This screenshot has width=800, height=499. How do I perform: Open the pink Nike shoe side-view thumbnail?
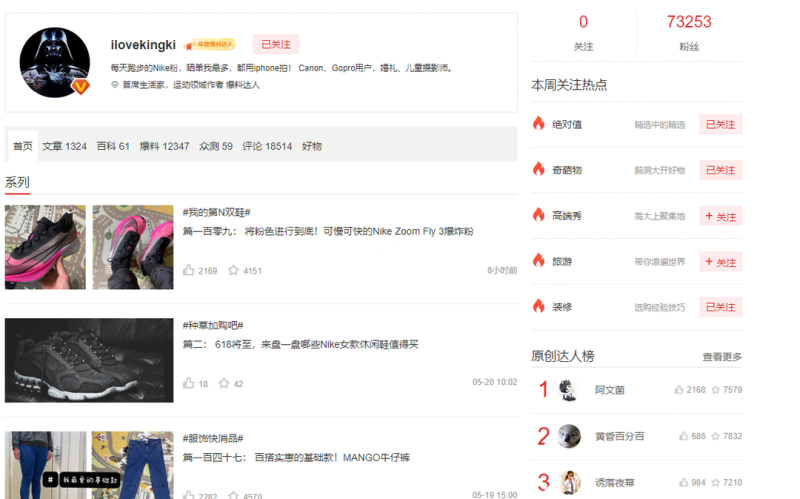click(45, 247)
